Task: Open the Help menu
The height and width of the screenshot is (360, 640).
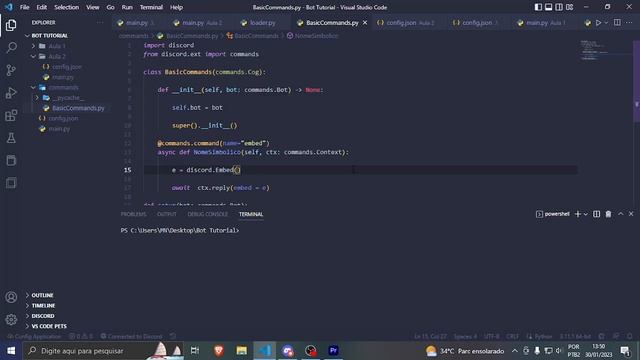Action: click(176, 7)
